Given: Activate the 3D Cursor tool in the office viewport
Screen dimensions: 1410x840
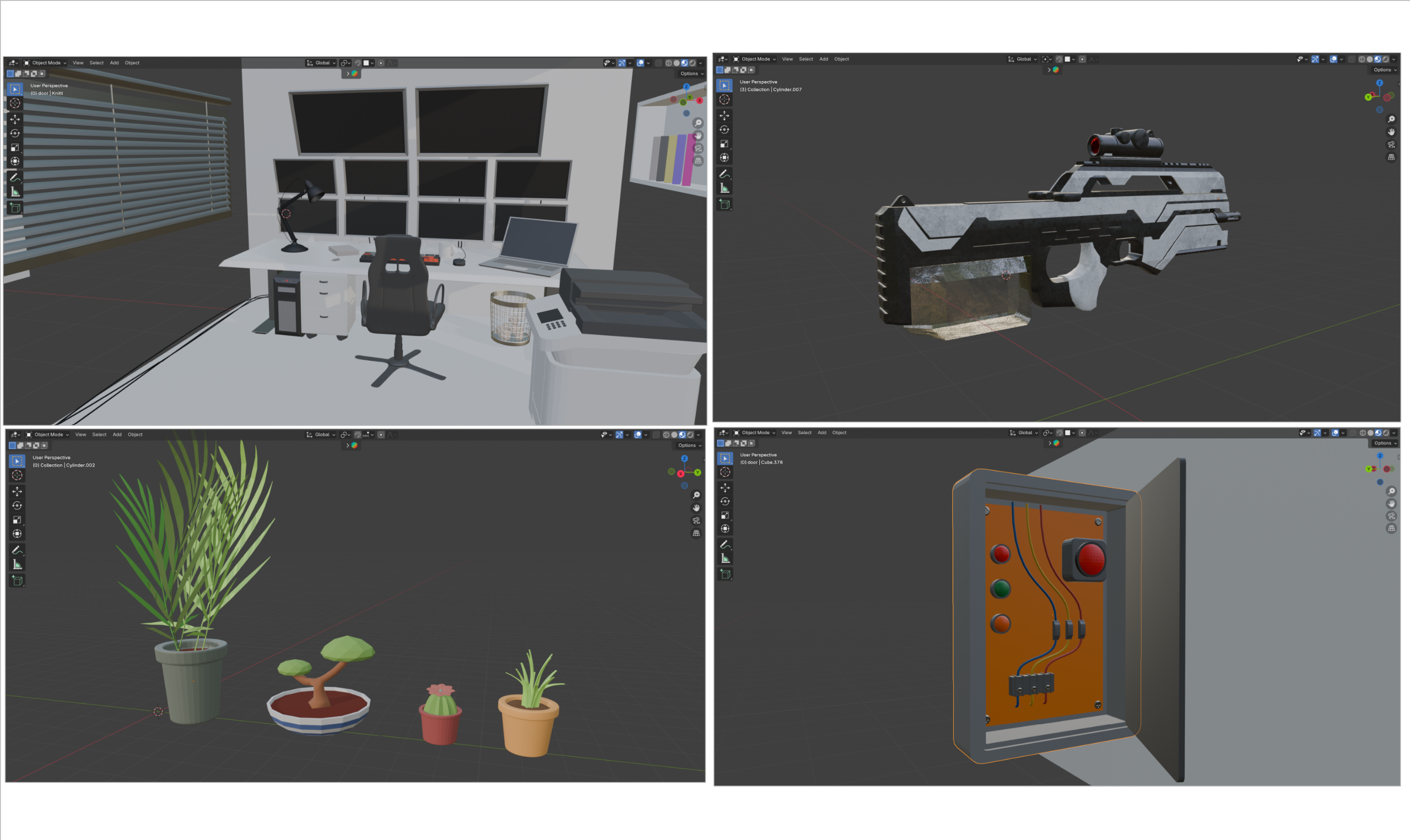Looking at the screenshot, I should coord(15,103).
